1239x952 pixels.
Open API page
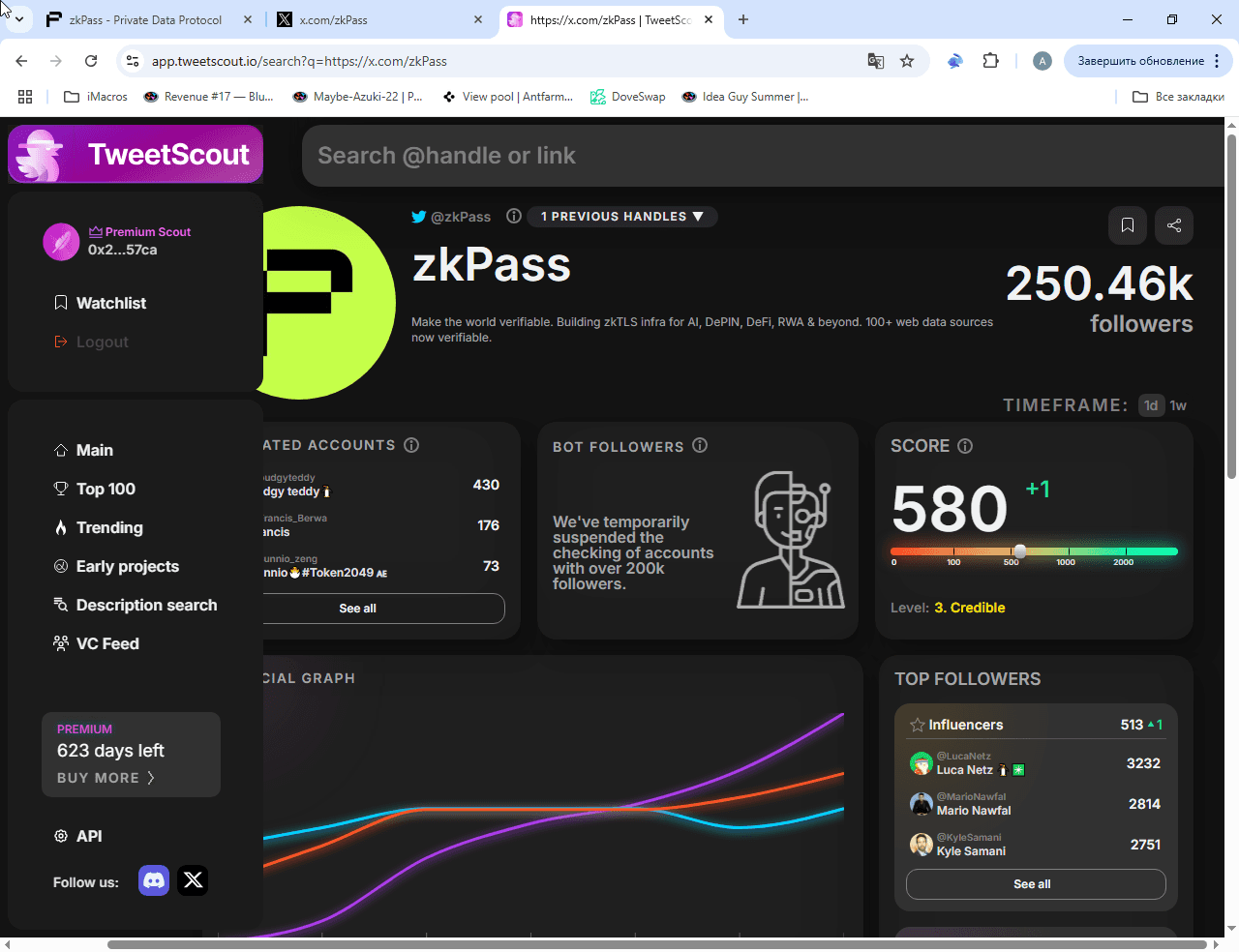pos(77,836)
